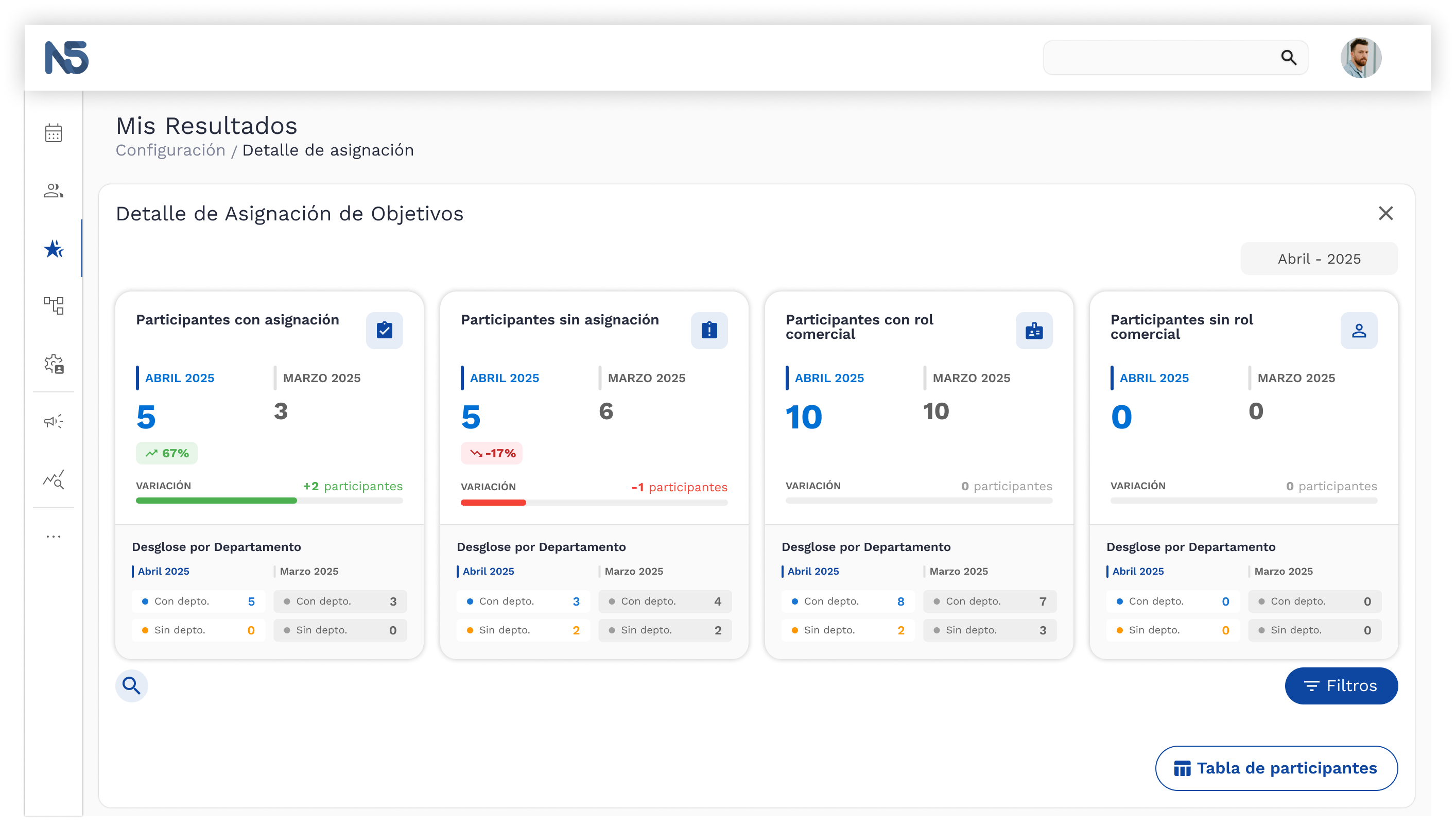Open the users icon in sidebar
The width and height of the screenshot is (1456, 826).
tap(54, 191)
